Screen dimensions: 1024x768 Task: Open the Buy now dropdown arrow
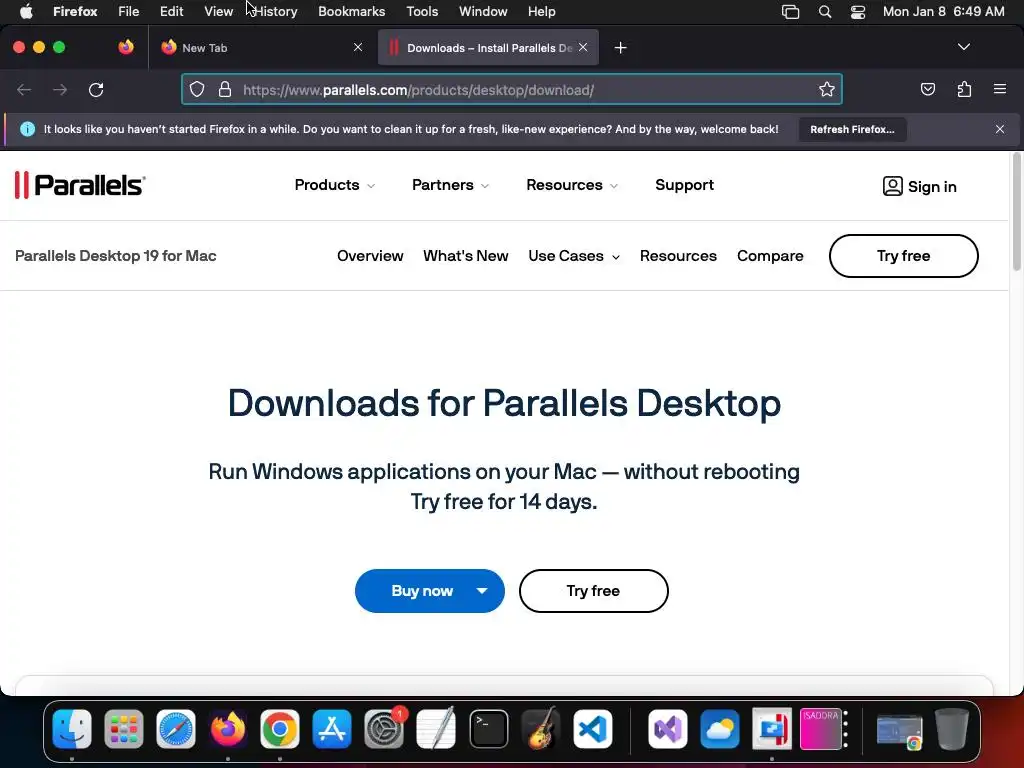[x=482, y=591]
